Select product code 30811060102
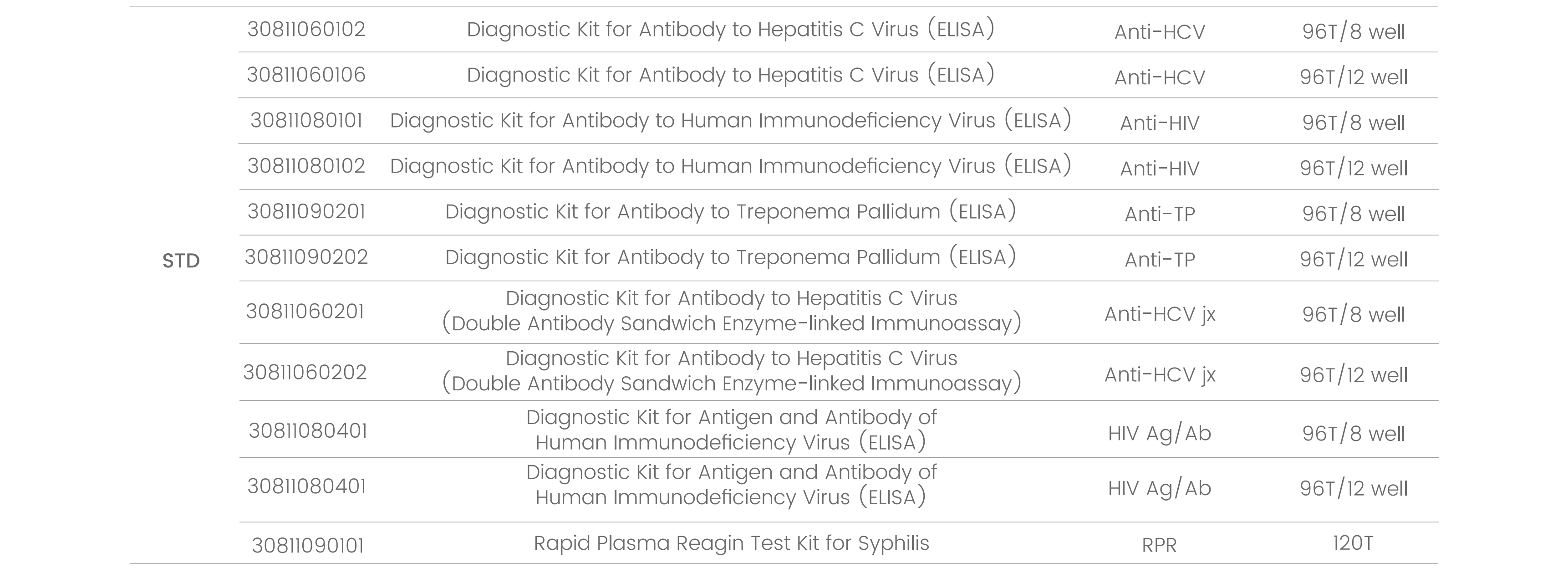The width and height of the screenshot is (1568, 568). coord(306,29)
